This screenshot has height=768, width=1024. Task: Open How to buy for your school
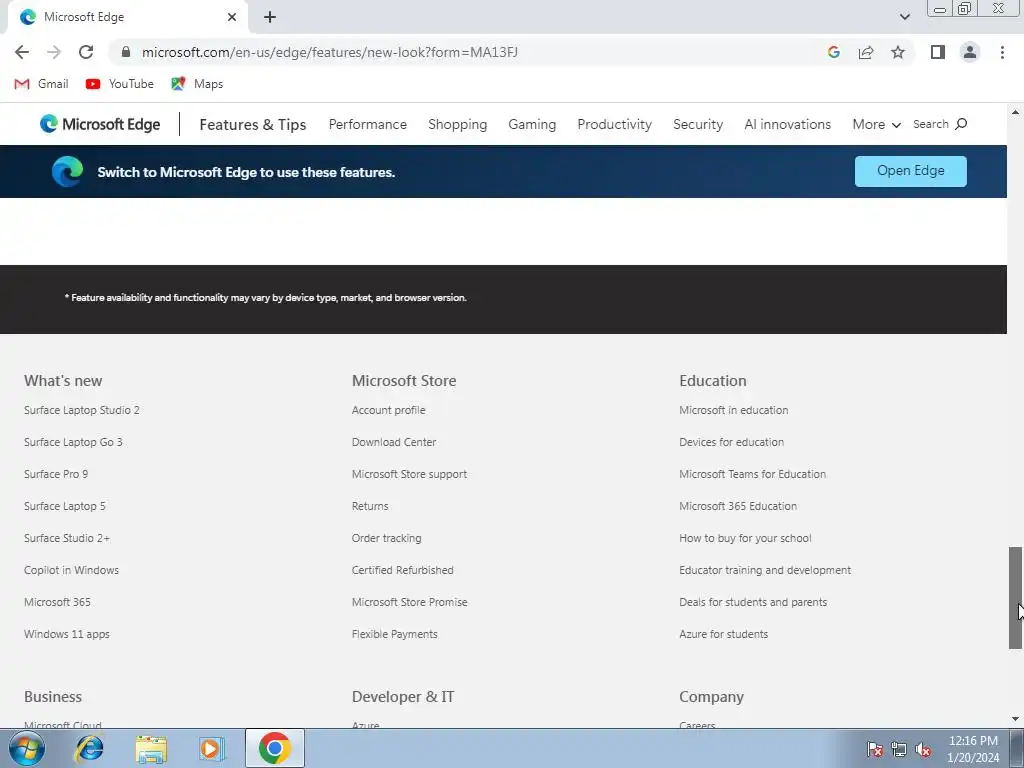(x=745, y=538)
